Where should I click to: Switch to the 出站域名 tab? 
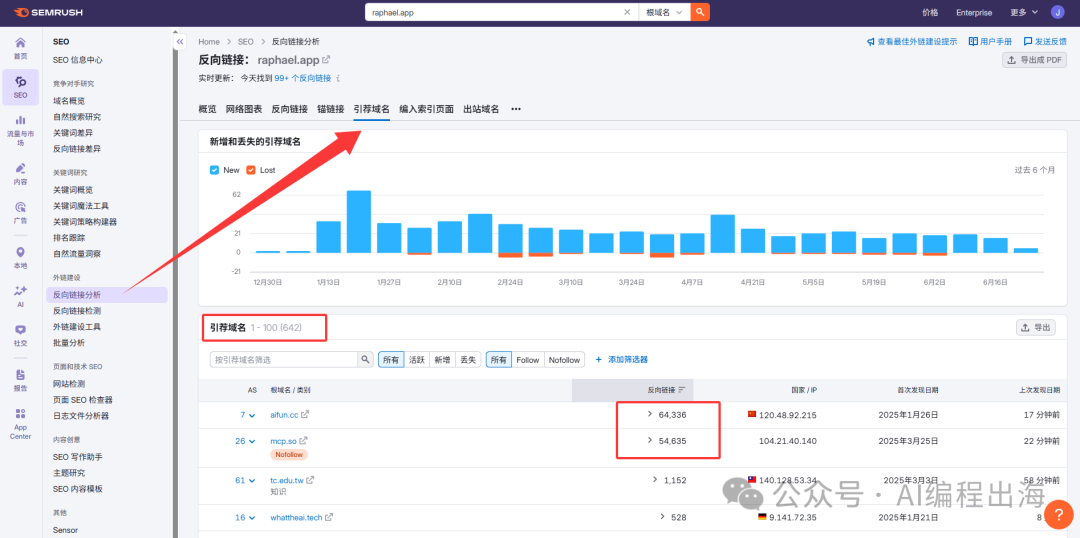tap(481, 109)
